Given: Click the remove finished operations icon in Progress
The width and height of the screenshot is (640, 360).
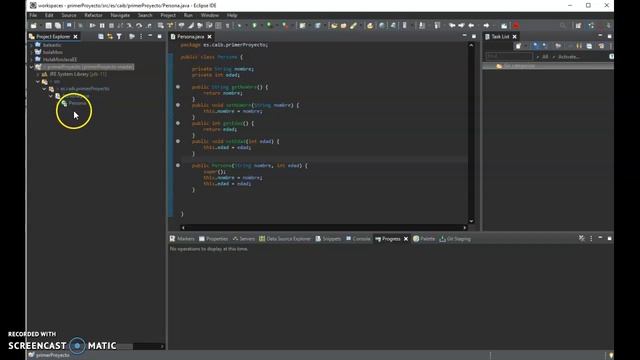Looking at the screenshot, I should pos(582,238).
